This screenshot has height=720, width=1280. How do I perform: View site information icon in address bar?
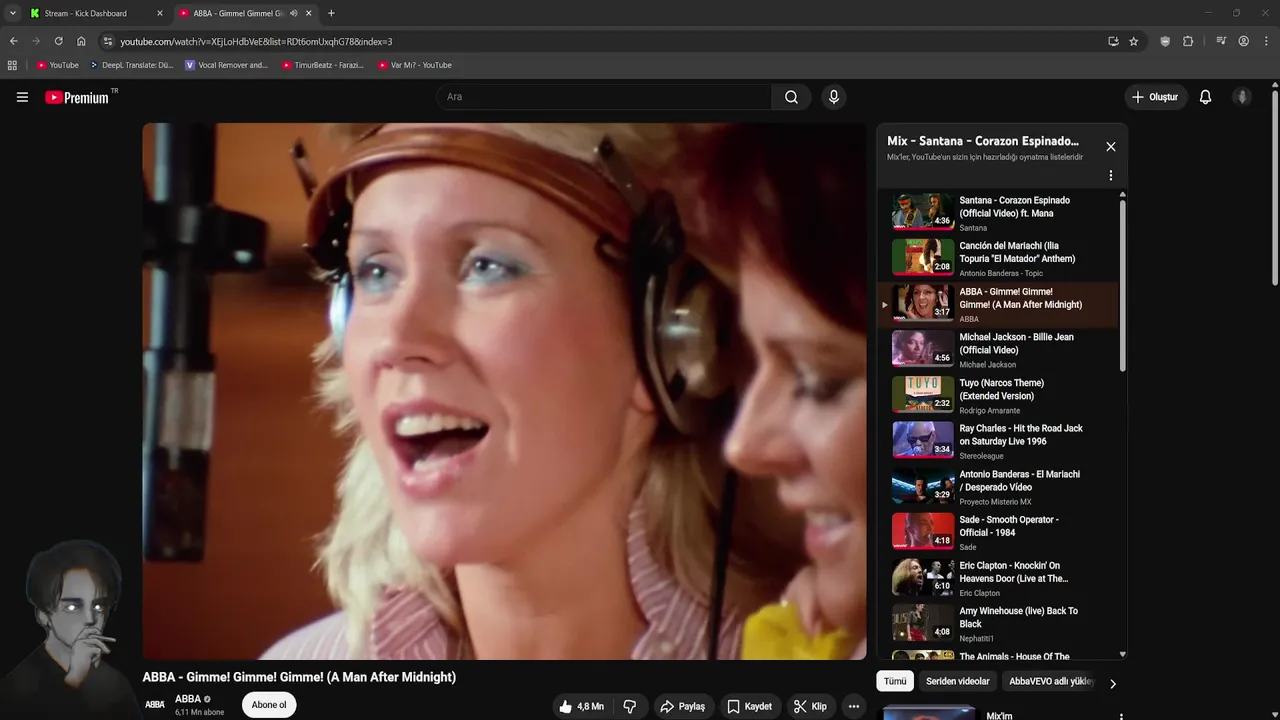point(108,41)
